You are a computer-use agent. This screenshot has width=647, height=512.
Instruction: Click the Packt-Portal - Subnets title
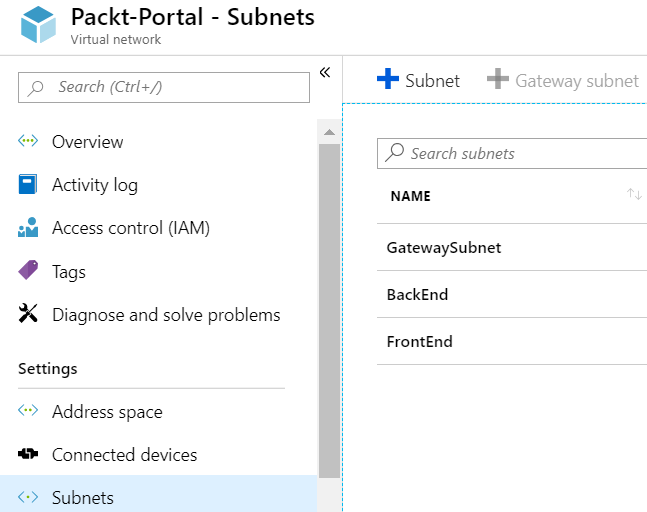coord(193,17)
